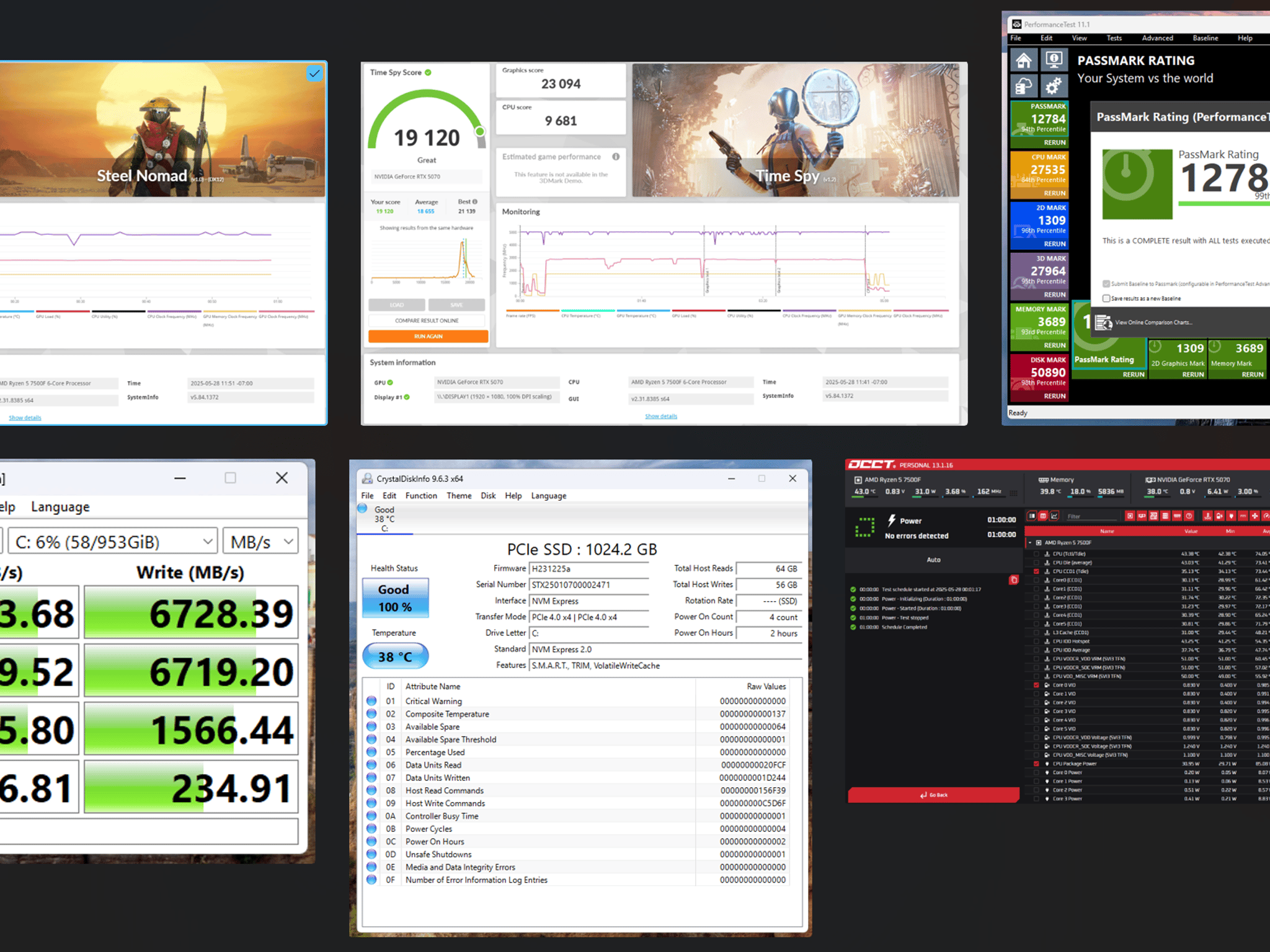1270x952 pixels.
Task: Uncheck the CPU Package Power checkbox
Action: pyautogui.click(x=1036, y=764)
